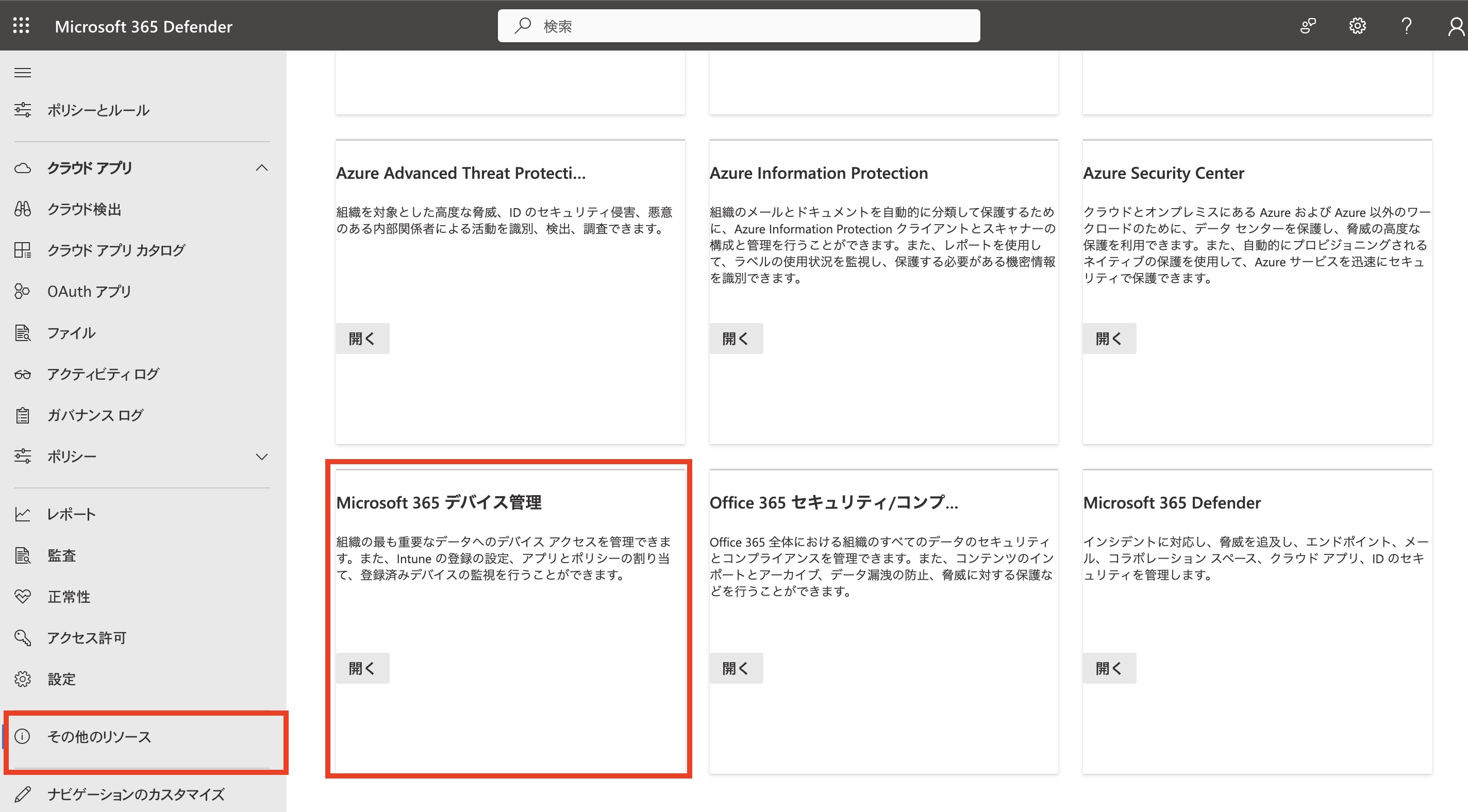Click the key icon for アクセス許可

[22, 638]
